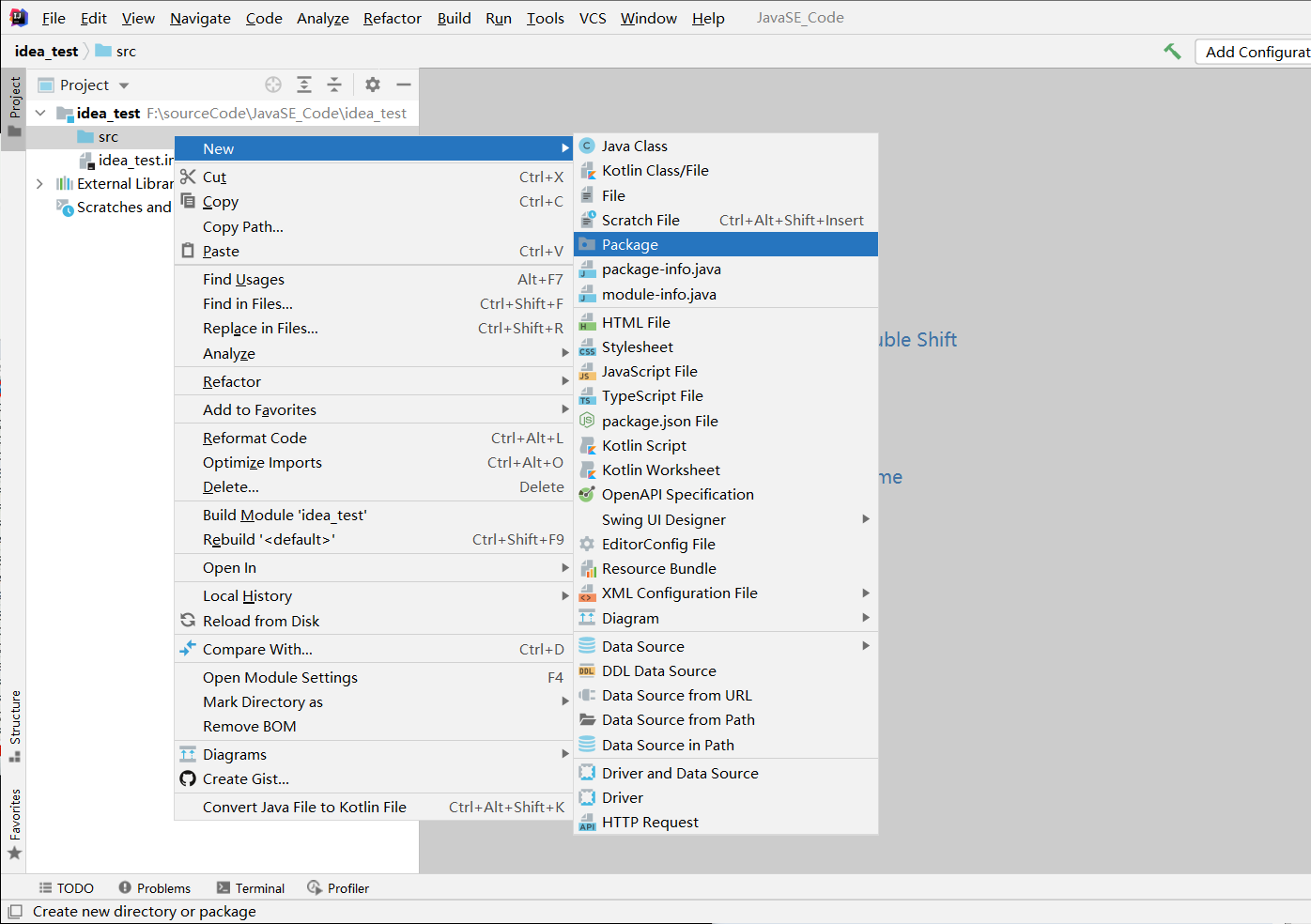Click the Stylesheet CSS icon
This screenshot has width=1311, height=924.
point(588,347)
